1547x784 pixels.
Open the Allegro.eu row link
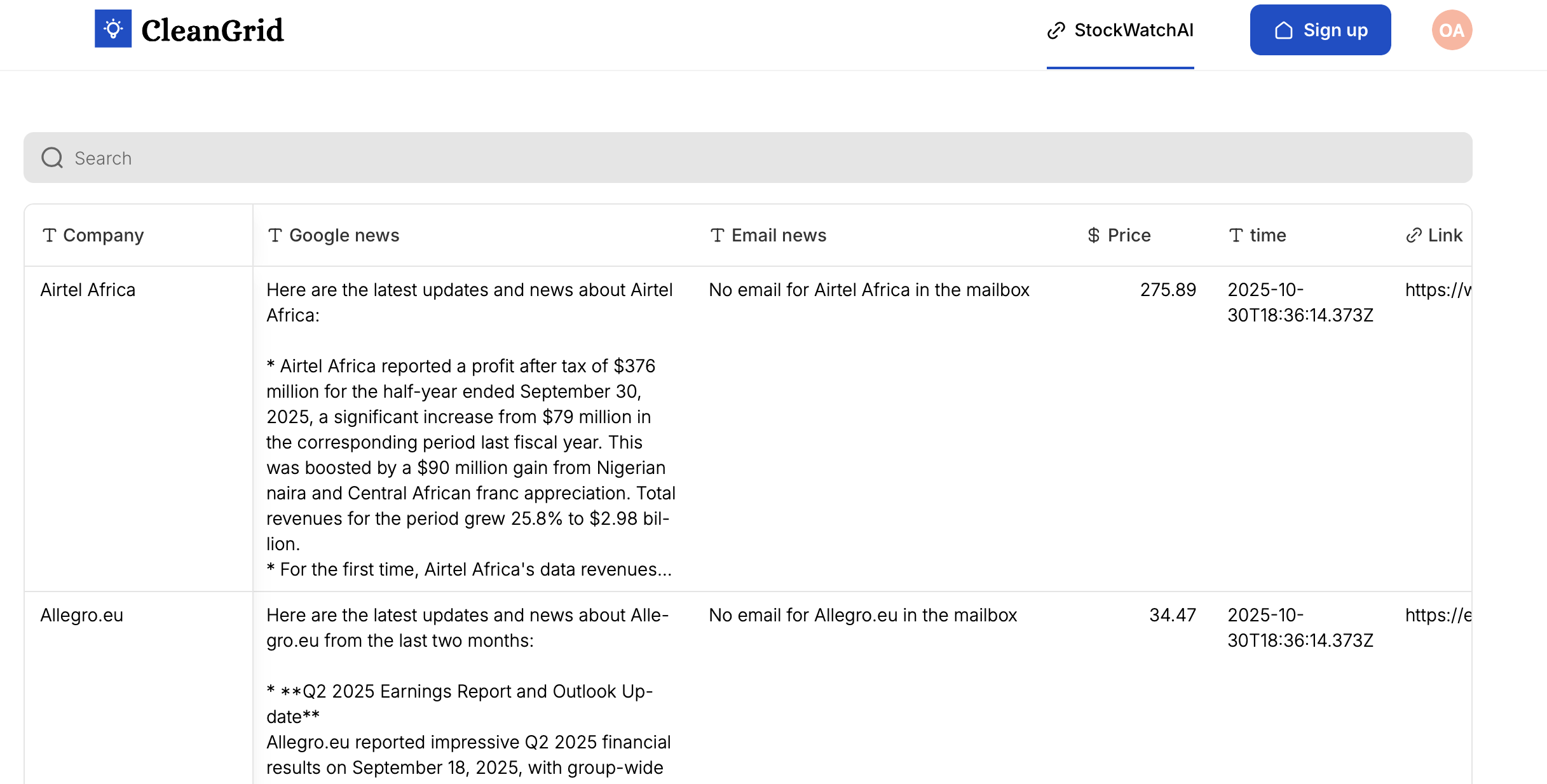pyautogui.click(x=1438, y=615)
